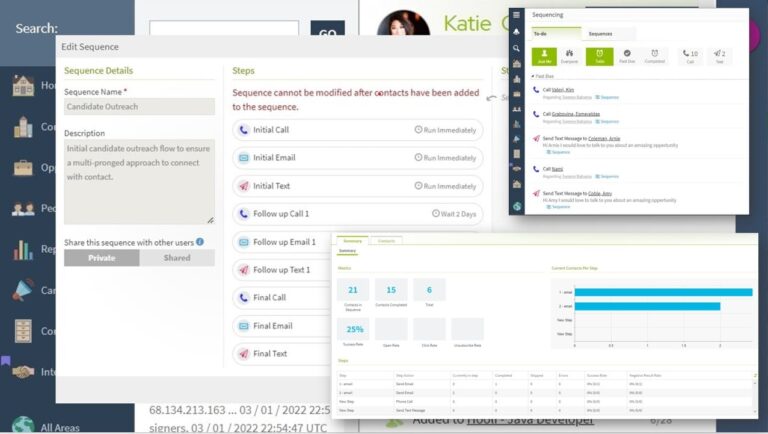Open contact link Valeri, Kim
Viewport: 768px width, 434px height.
tap(563, 90)
